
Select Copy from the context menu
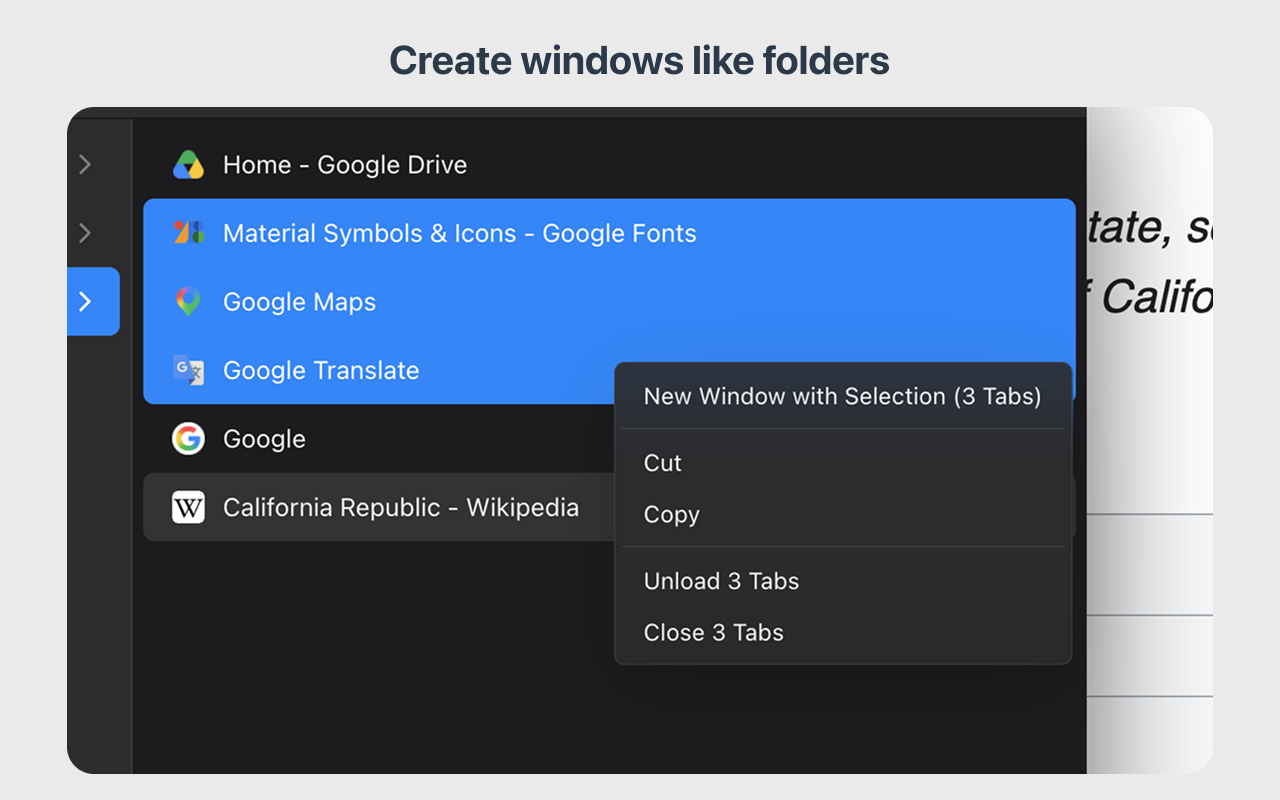click(x=843, y=515)
